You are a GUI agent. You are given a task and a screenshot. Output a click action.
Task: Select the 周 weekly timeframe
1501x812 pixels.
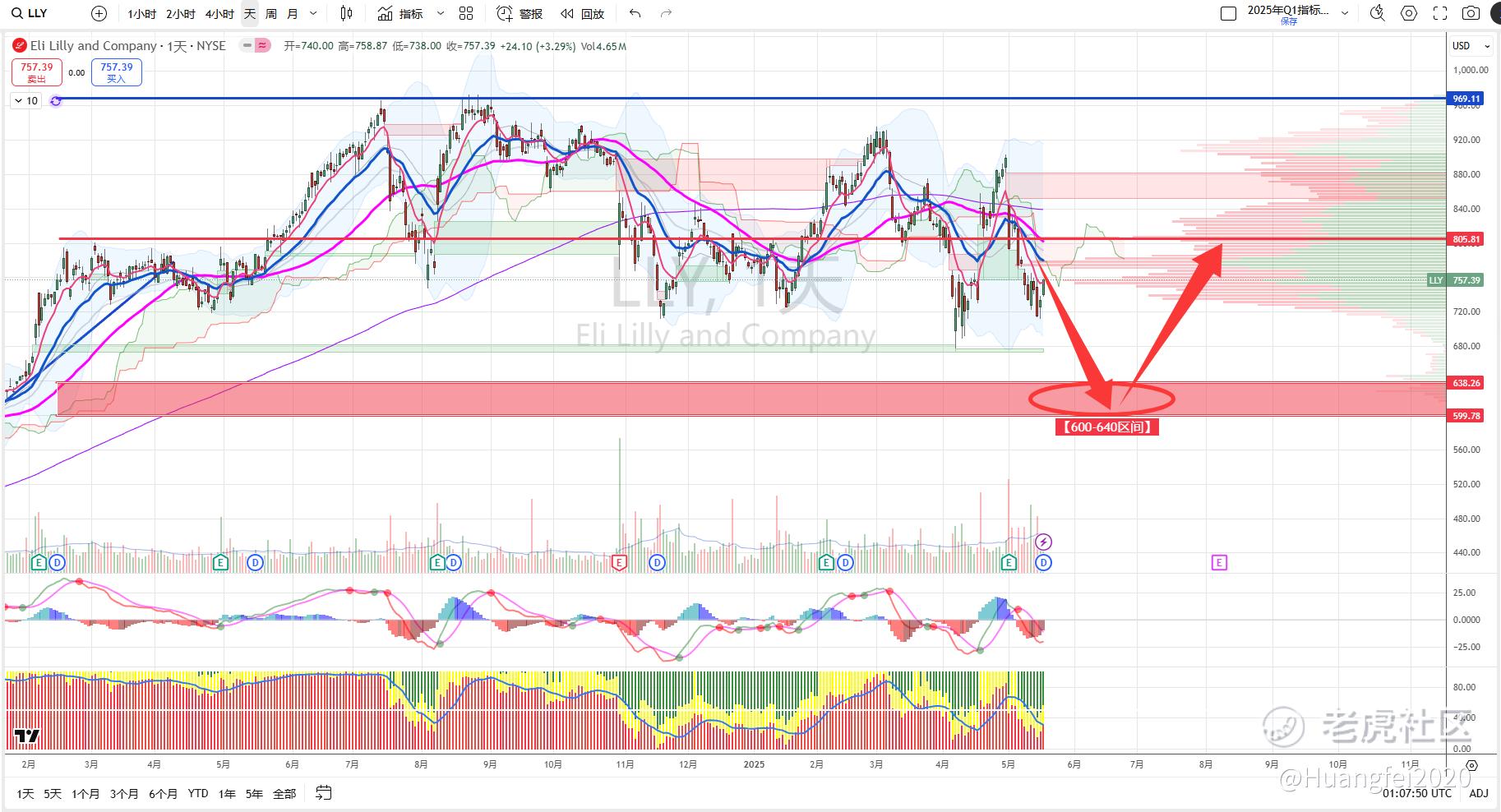point(271,14)
